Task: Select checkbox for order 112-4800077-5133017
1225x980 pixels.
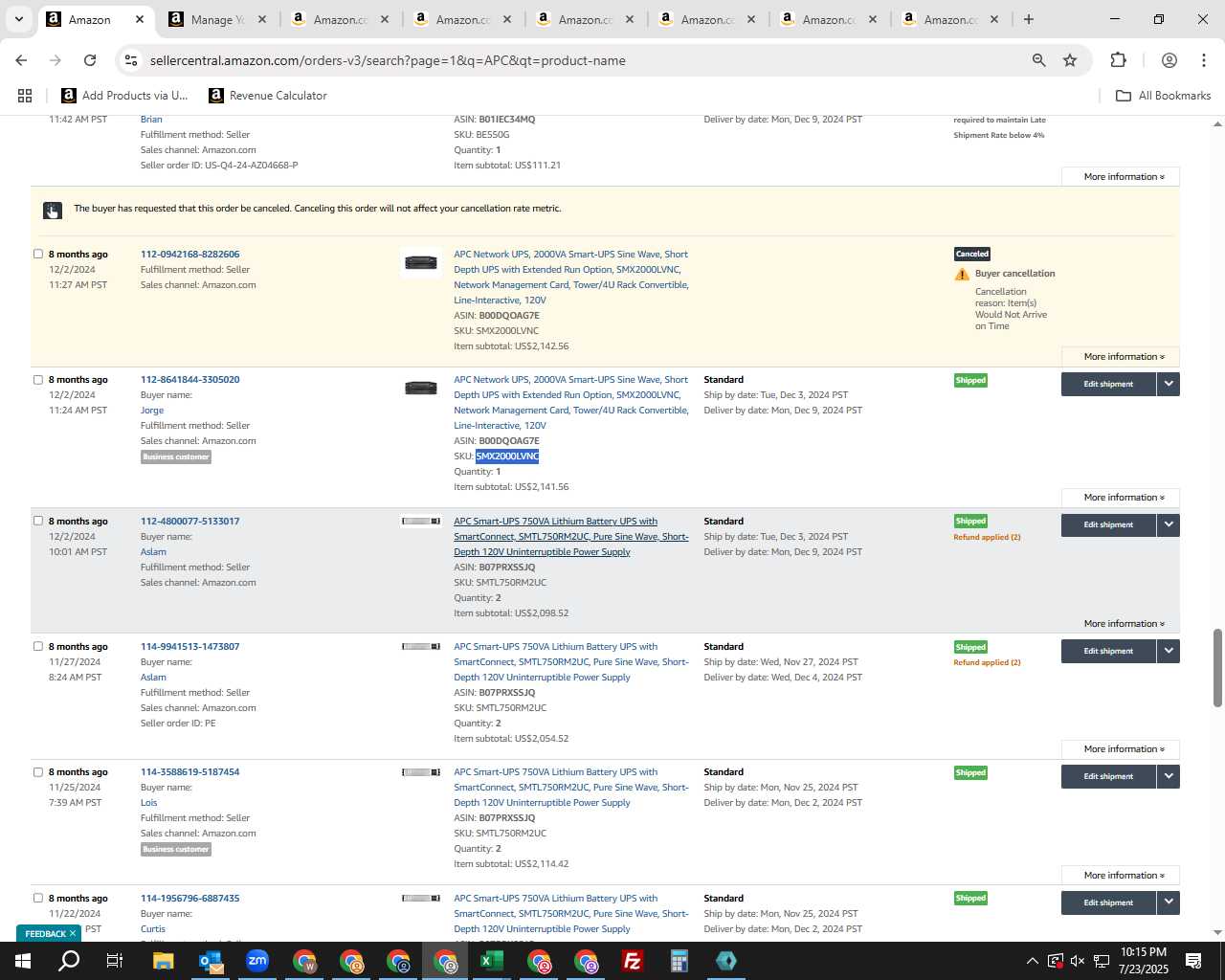Action: pos(38,521)
